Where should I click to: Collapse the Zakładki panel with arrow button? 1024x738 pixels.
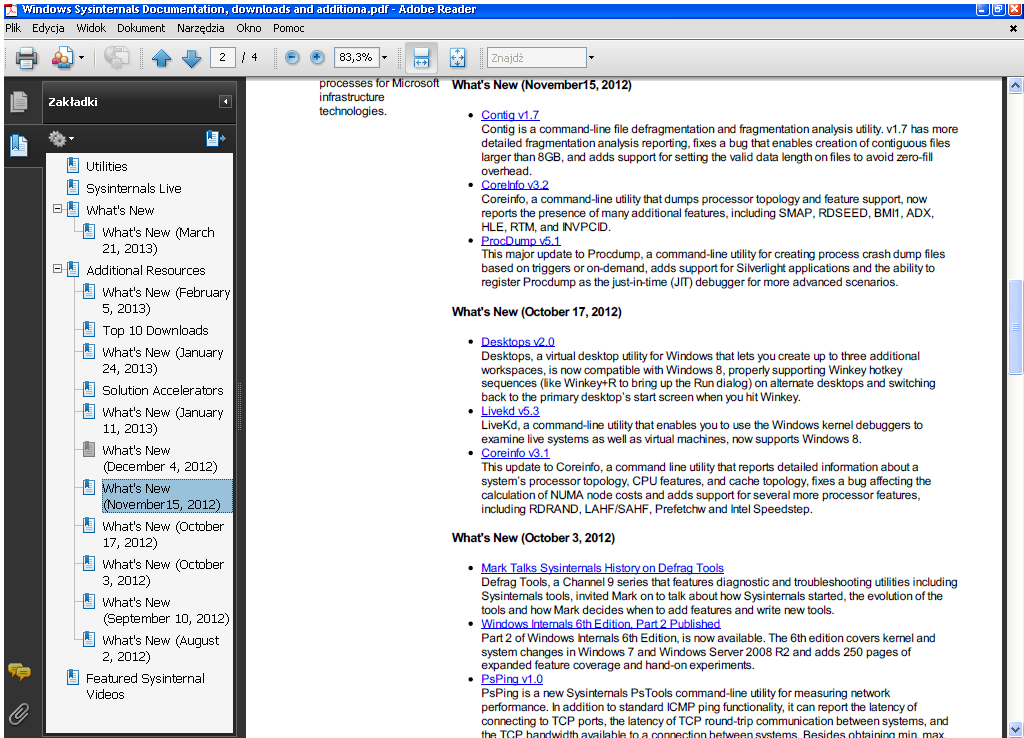(x=225, y=102)
